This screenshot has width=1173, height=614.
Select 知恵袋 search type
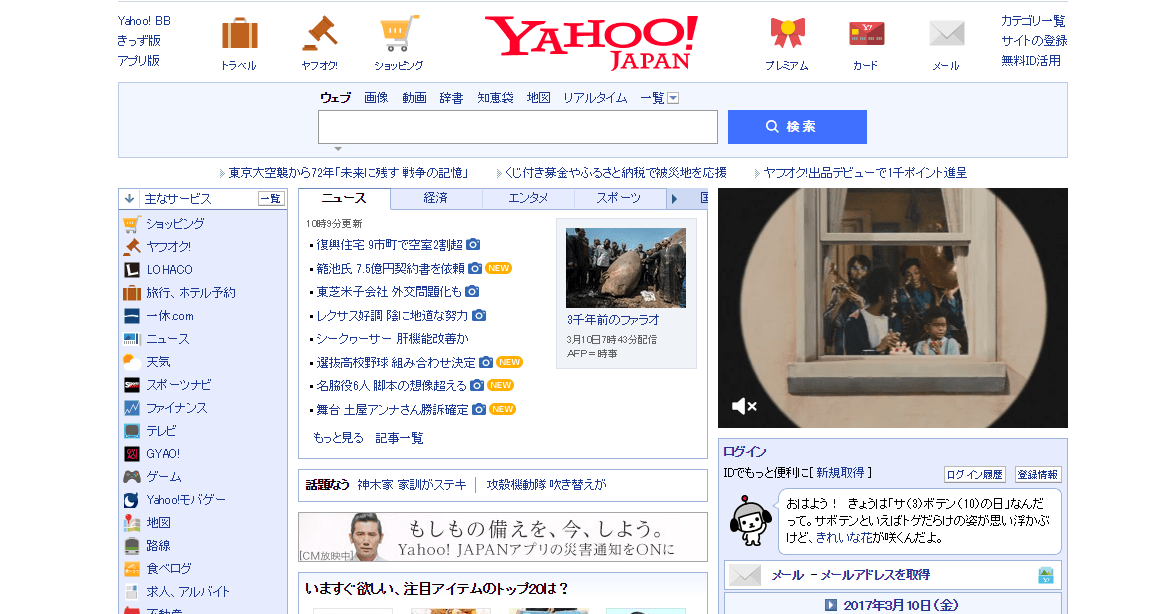pos(495,98)
